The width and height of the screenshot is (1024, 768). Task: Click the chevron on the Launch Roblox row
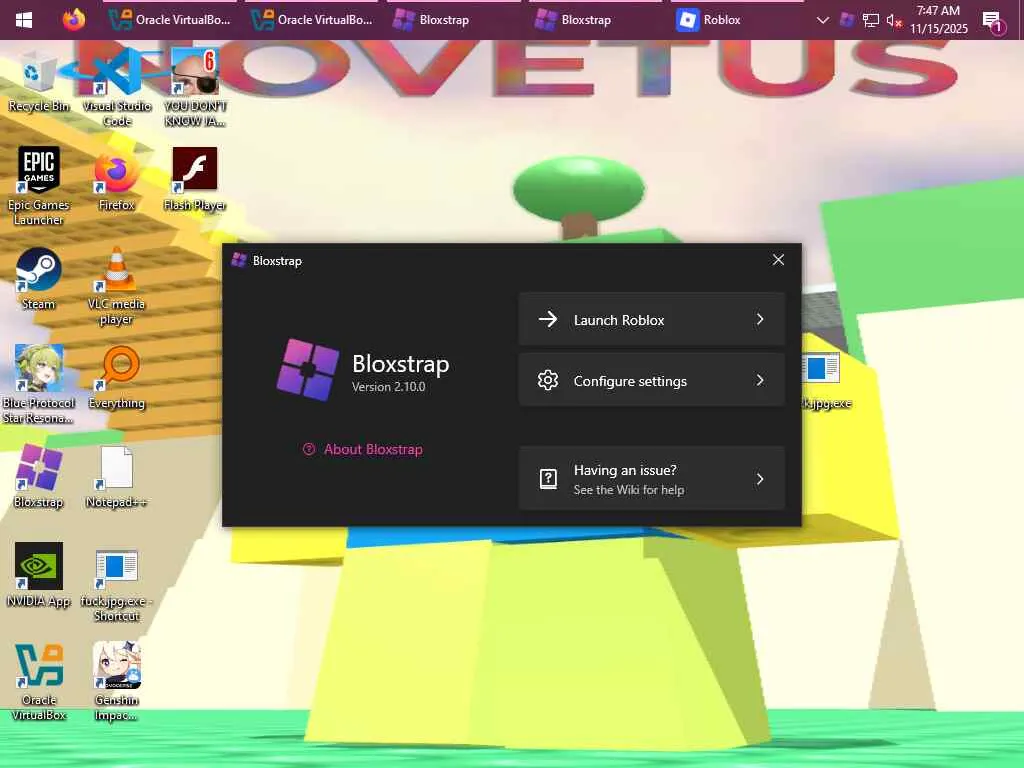click(x=760, y=319)
